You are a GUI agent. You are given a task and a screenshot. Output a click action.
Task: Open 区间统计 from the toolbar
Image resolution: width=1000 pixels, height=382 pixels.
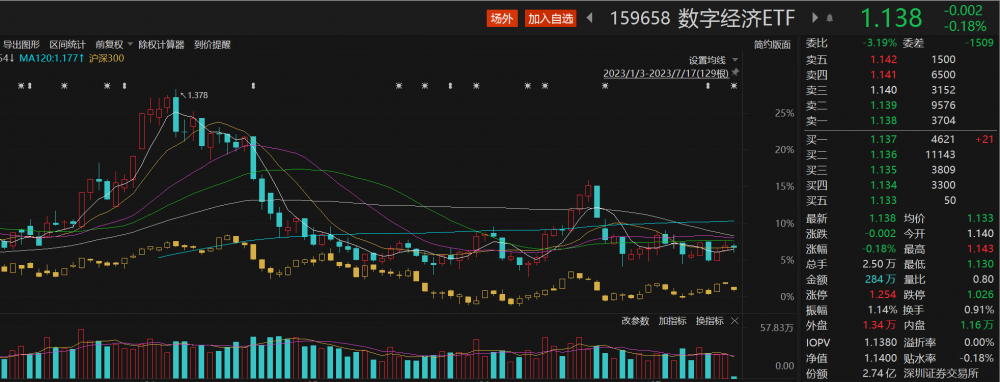(x=68, y=45)
